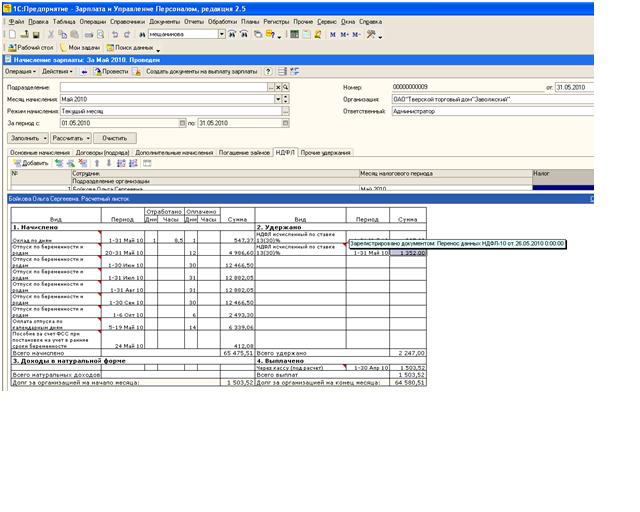640x512 pixels.
Task: Open Рабочий стол from toolbar
Action: pos(29,47)
